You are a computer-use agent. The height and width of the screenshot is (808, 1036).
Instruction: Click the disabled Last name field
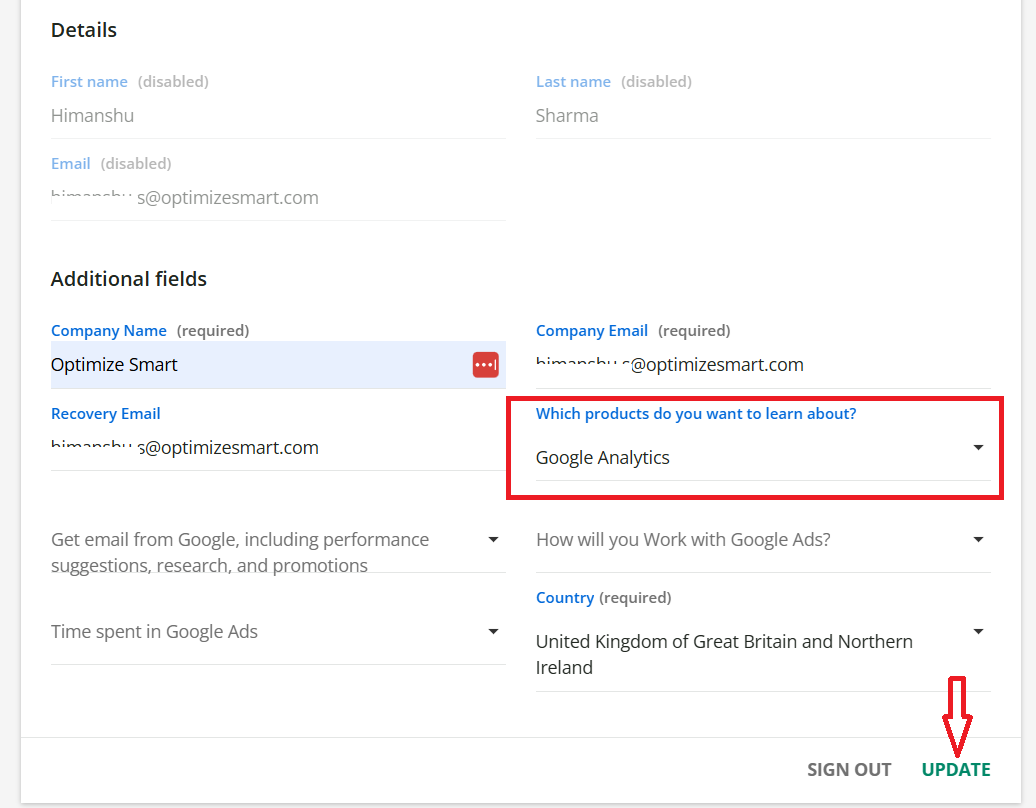[762, 116]
